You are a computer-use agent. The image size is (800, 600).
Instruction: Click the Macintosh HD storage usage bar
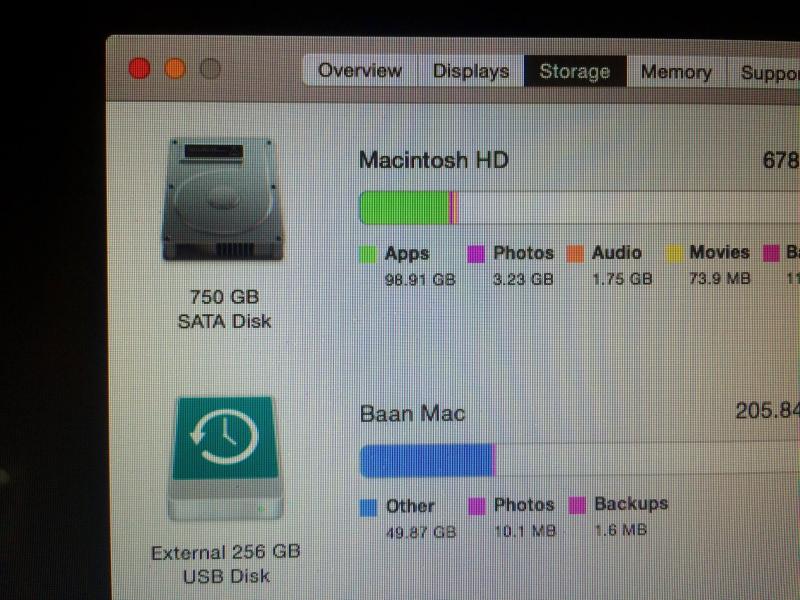pos(579,208)
